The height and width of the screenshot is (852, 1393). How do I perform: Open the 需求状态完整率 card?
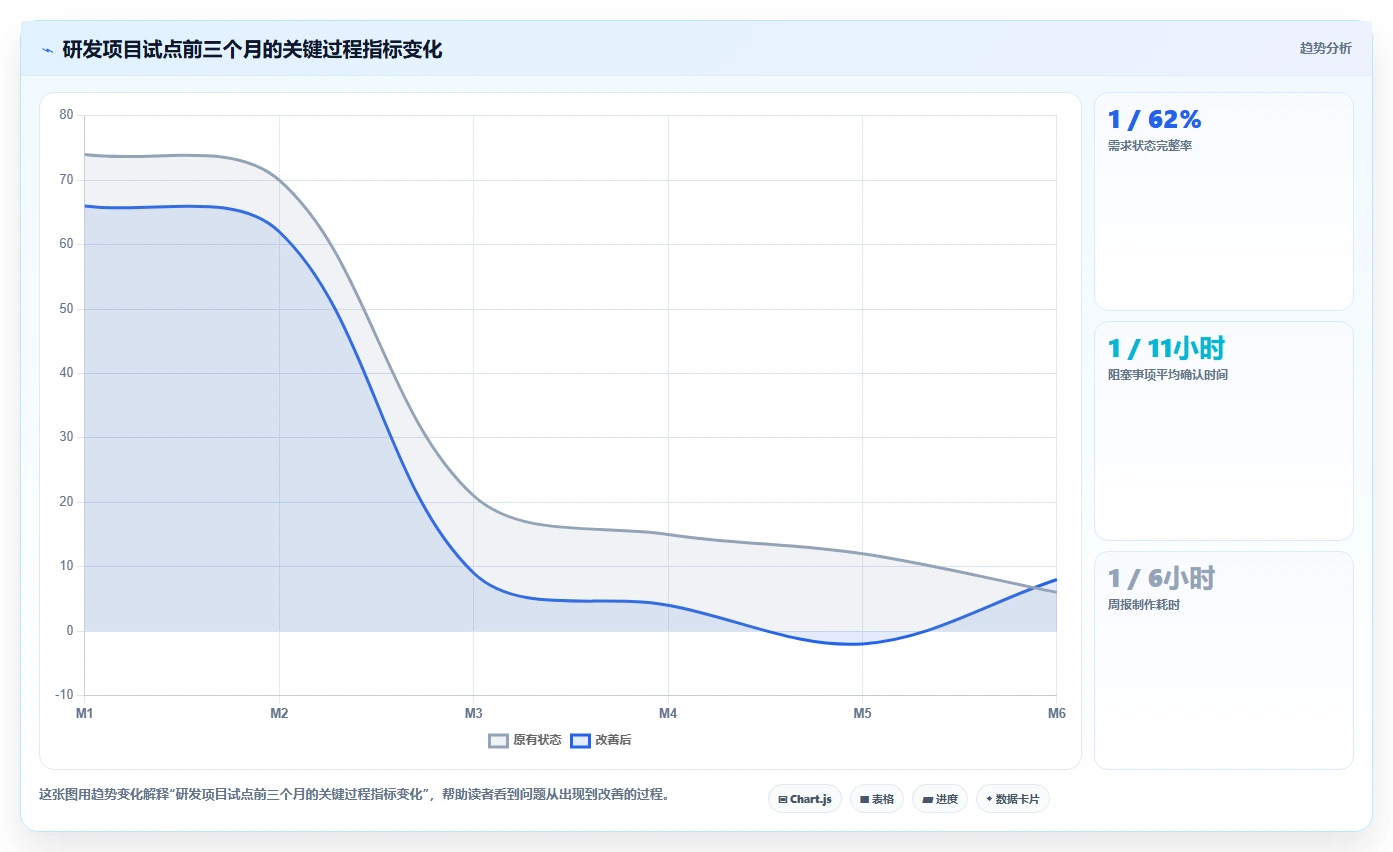[1224, 201]
